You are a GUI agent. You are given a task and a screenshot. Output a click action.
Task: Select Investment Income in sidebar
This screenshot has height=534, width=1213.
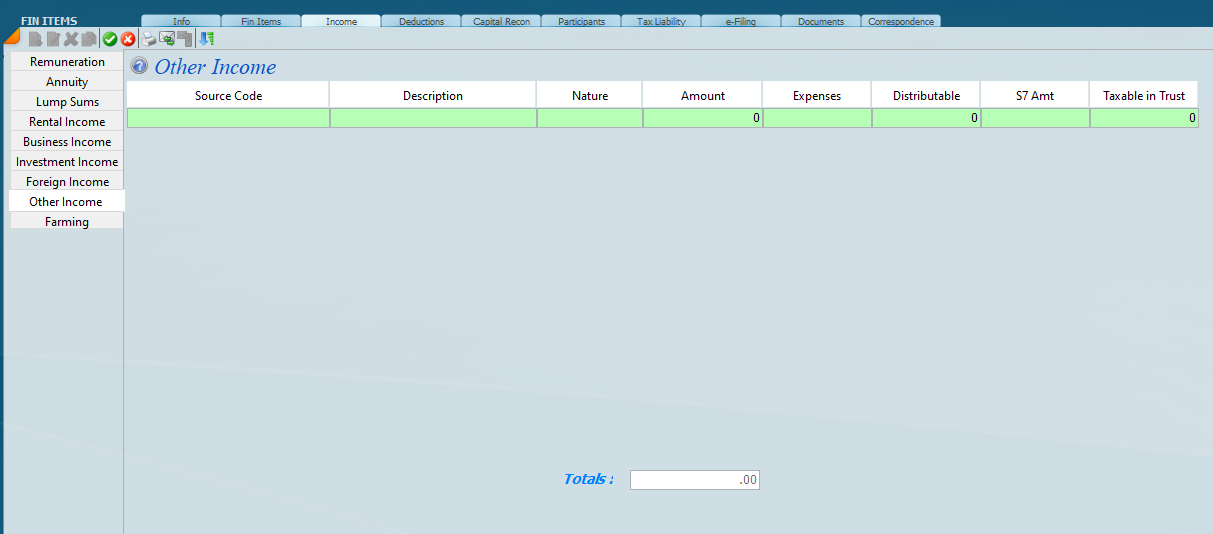point(67,162)
